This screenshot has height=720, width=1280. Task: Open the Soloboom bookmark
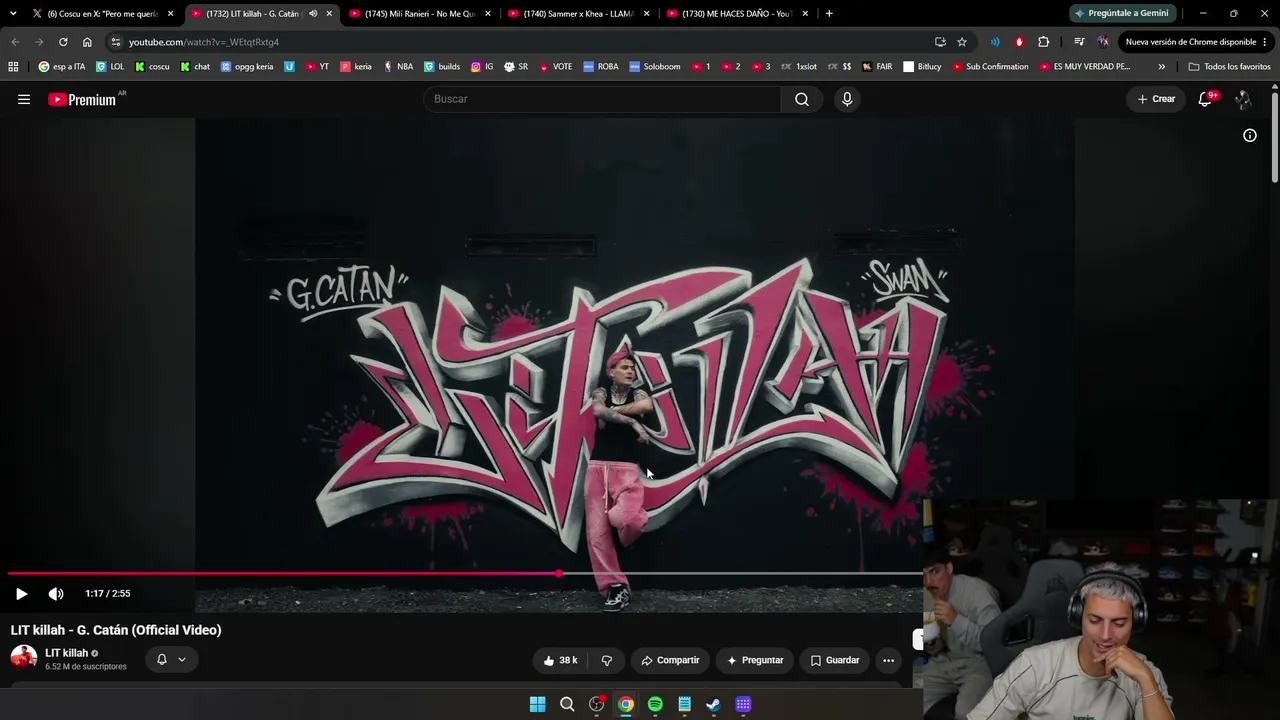655,67
